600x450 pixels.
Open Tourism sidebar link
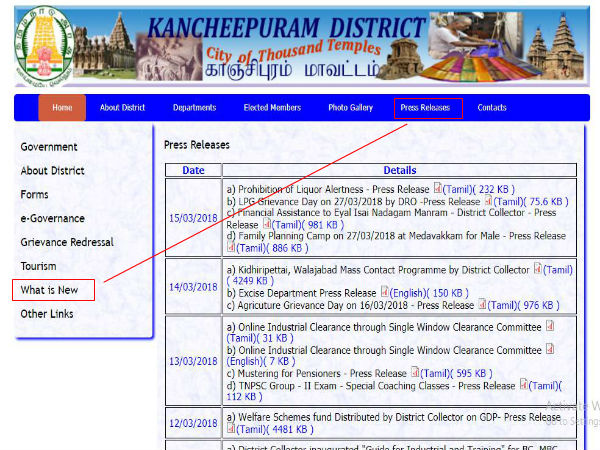pyautogui.click(x=38, y=266)
